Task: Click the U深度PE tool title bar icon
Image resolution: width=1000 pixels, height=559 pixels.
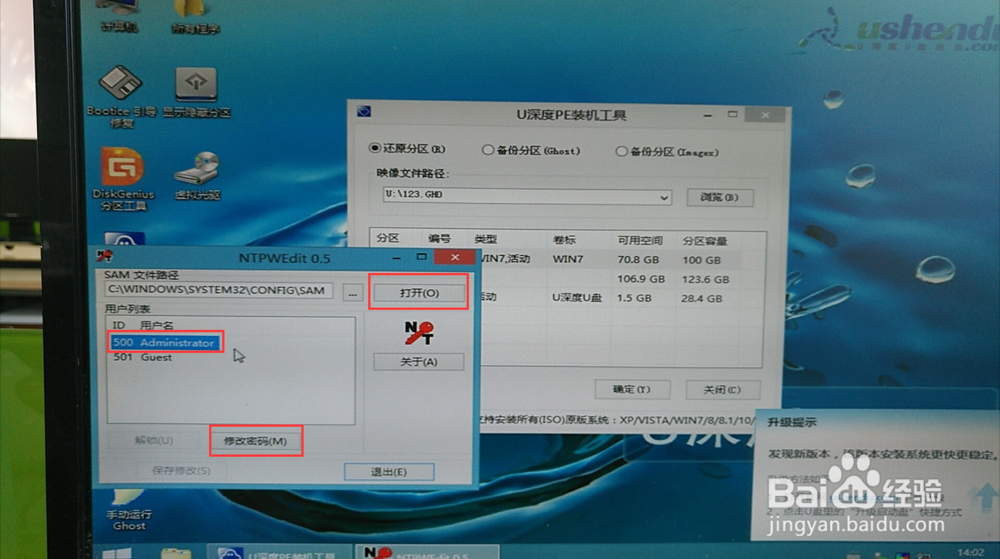Action: [364, 112]
